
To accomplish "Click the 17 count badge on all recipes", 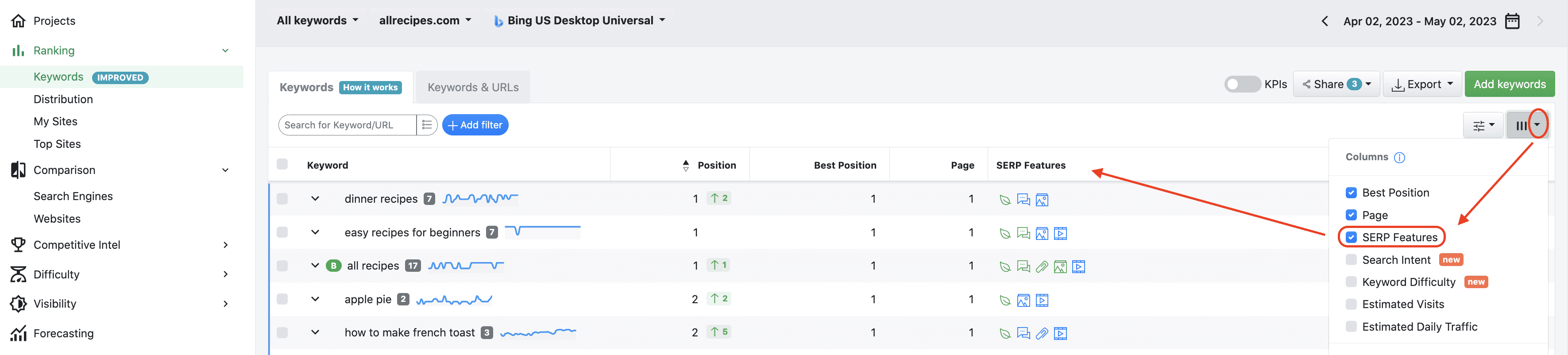I will tap(413, 266).
